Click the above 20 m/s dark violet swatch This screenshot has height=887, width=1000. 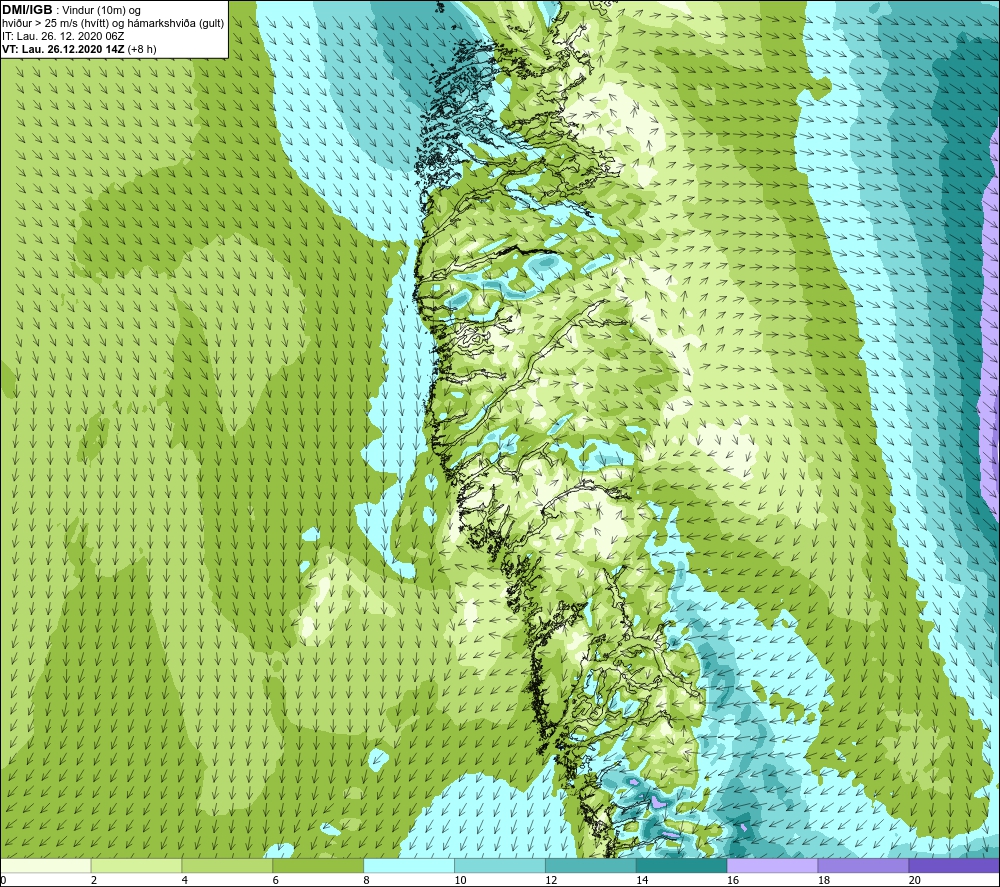[953, 866]
